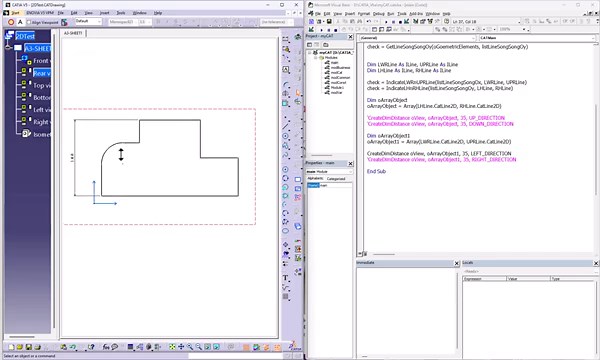Click the (Name) property field in Properties panel
The image size is (600, 360).
coord(329,186)
